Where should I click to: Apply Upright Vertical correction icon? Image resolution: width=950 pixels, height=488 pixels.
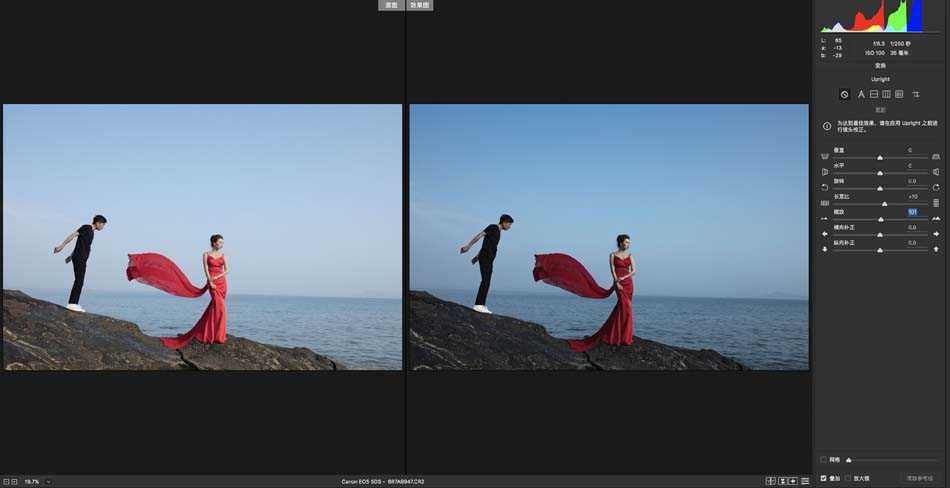886,94
